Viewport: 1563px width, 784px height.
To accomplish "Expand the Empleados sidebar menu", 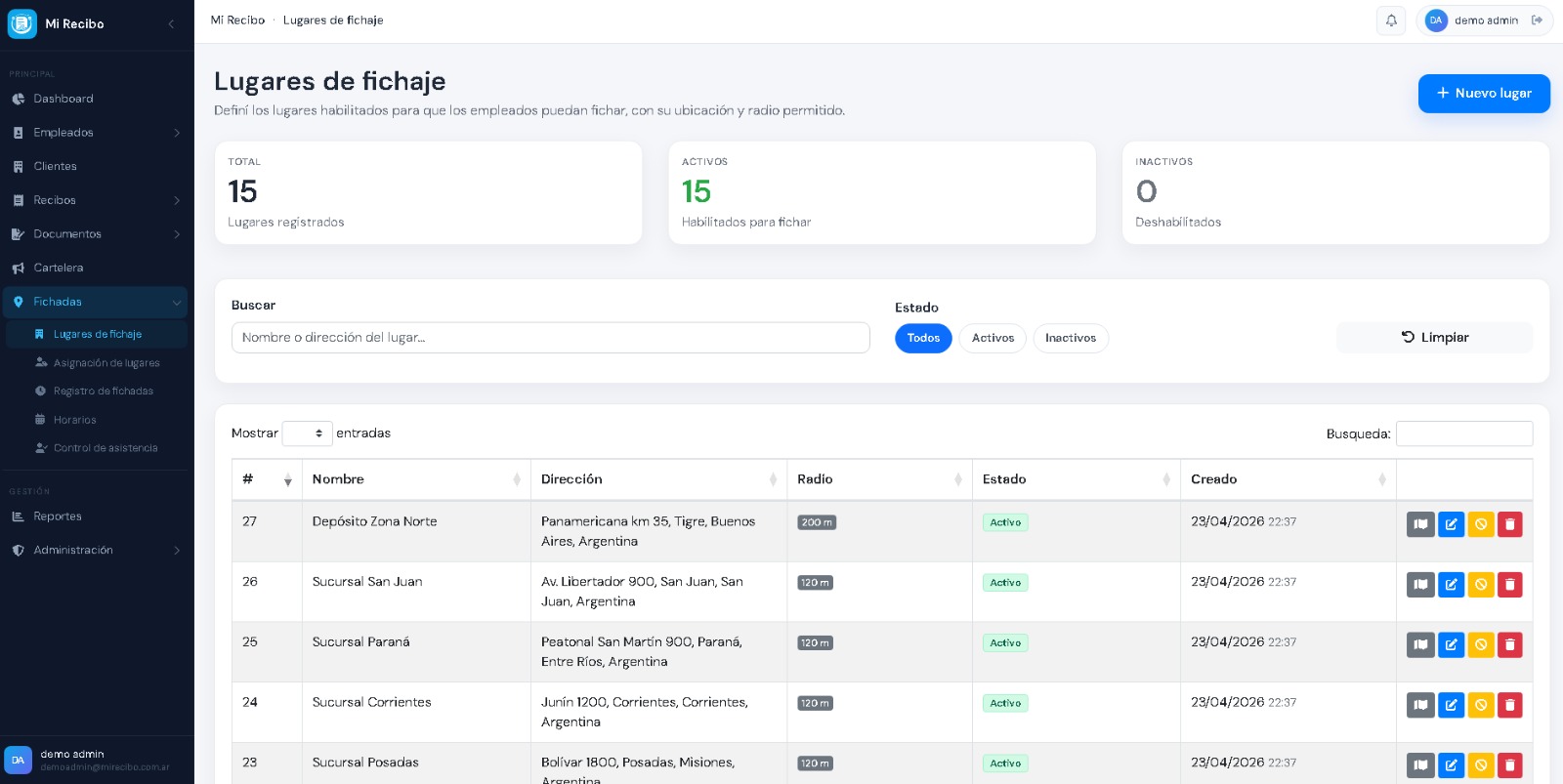I will click(97, 133).
